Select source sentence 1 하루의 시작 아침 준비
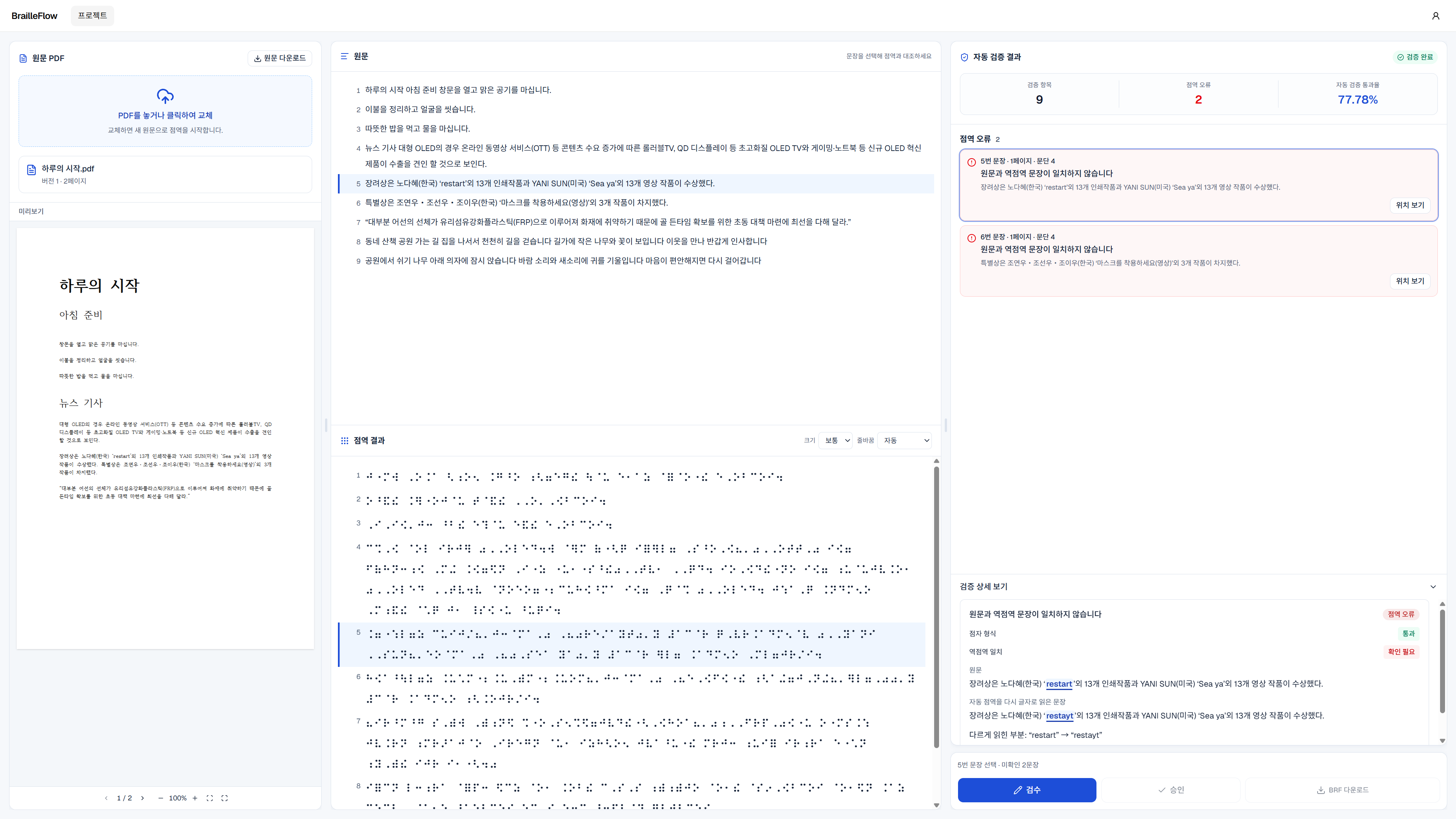The height and width of the screenshot is (819, 1456). click(x=636, y=90)
